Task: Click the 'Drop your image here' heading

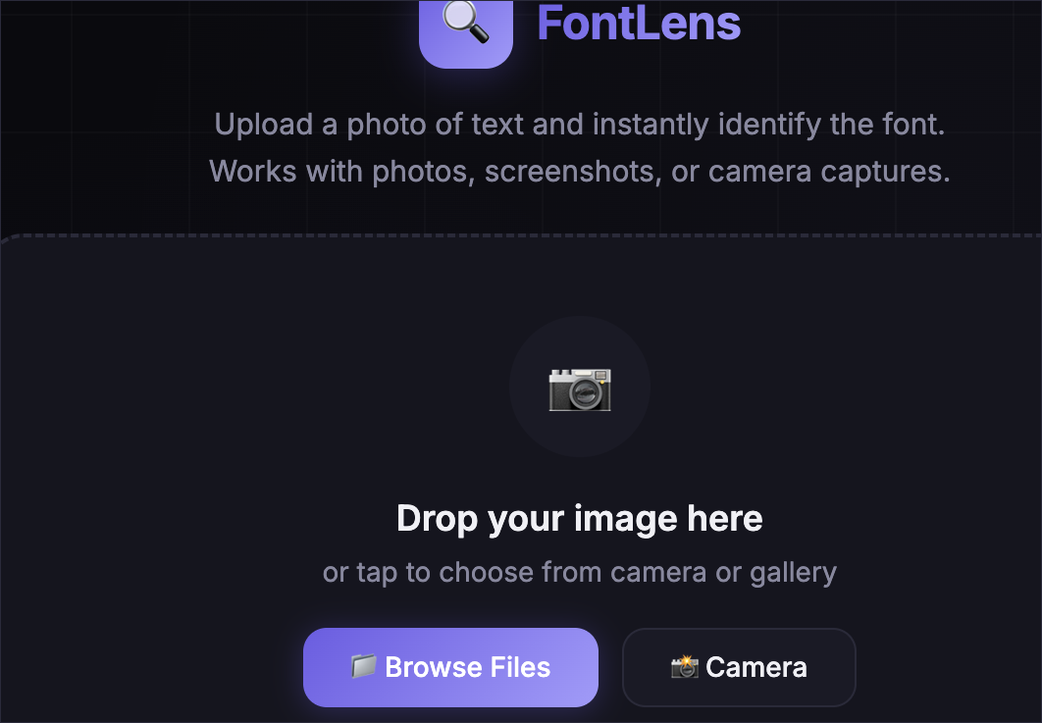Action: (x=579, y=518)
